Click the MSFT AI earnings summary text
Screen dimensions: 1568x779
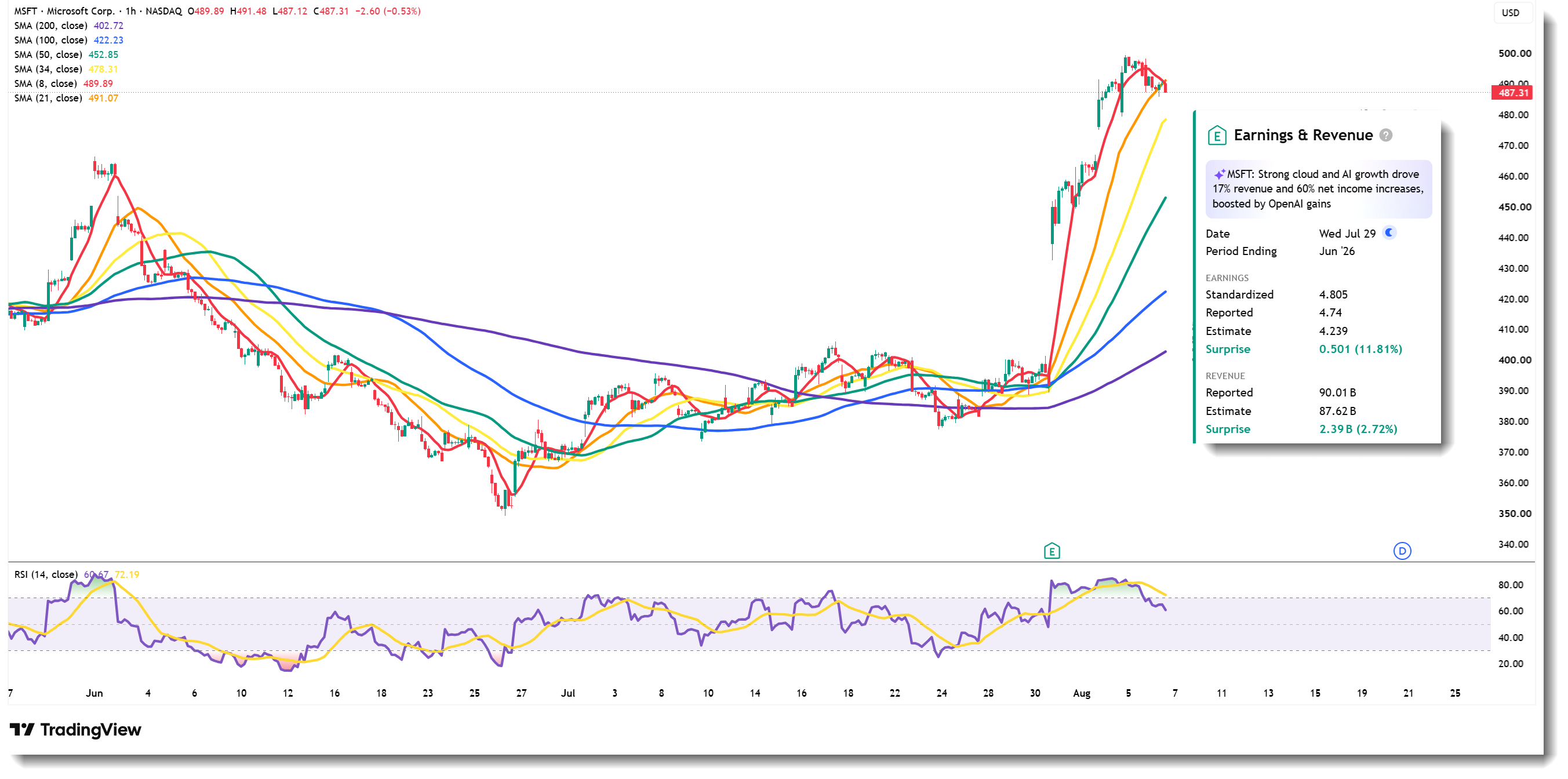1318,189
